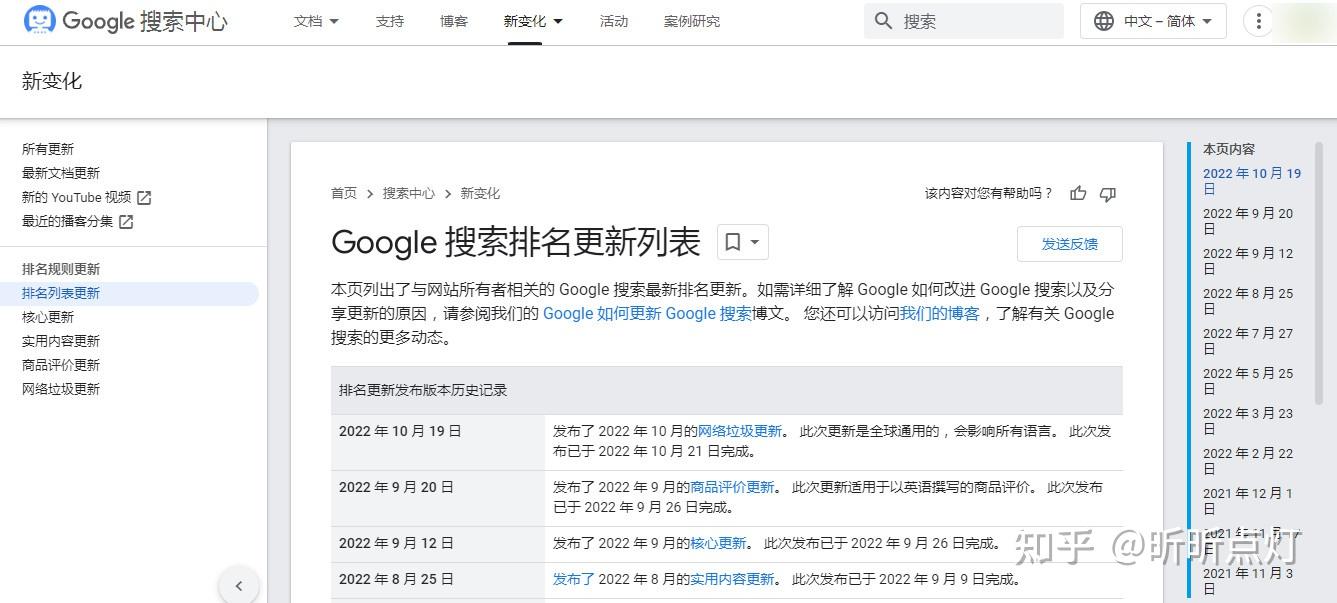Click the bookmark icon beside page title
This screenshot has width=1337, height=603.
733,242
